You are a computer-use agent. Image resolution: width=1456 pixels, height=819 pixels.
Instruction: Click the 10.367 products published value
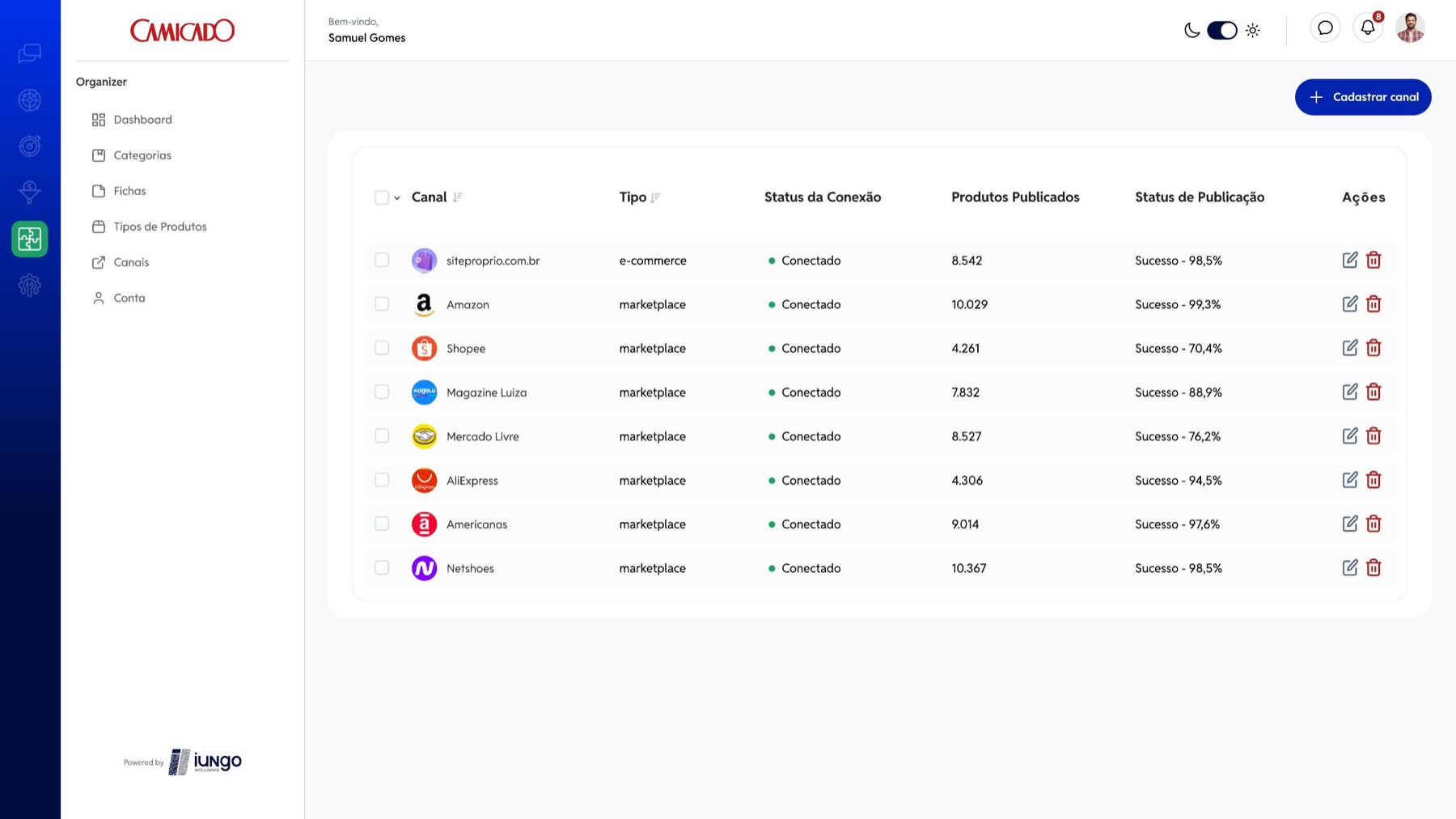969,568
